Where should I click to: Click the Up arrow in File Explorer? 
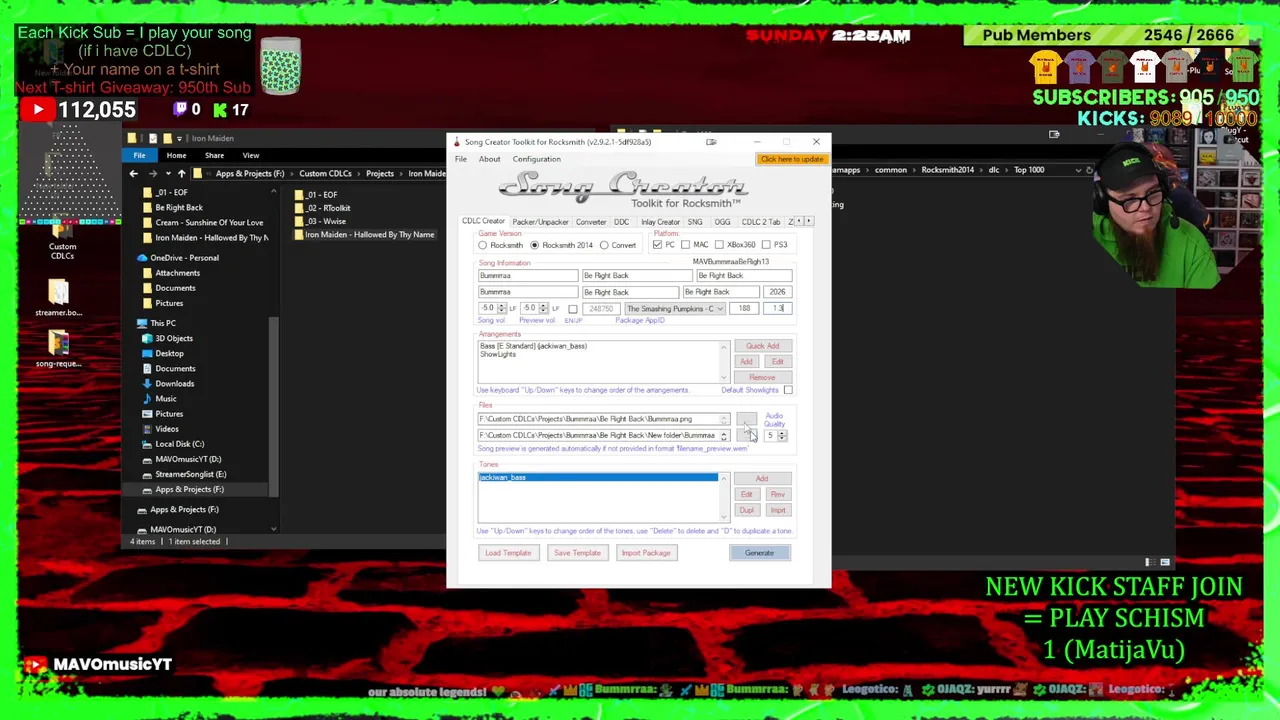click(181, 174)
